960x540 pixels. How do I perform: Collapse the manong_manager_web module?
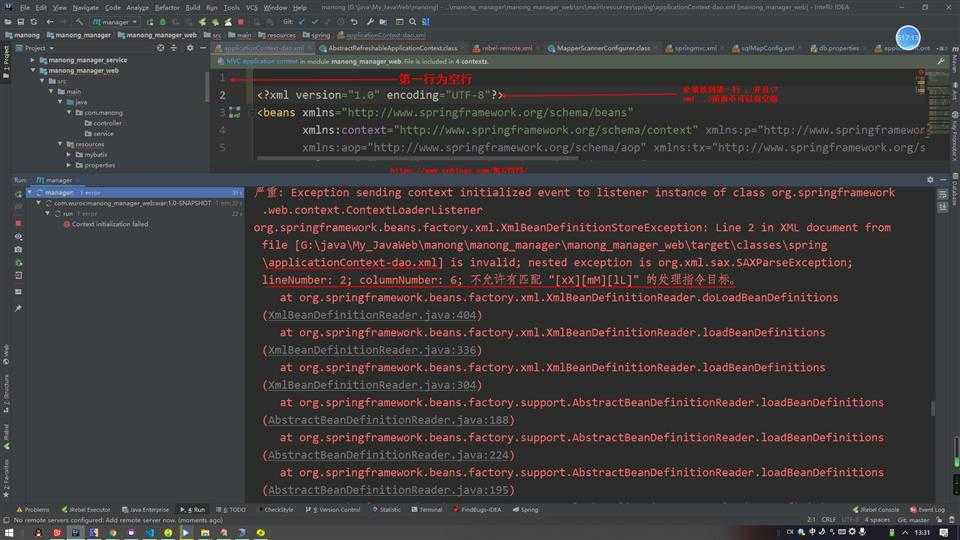pyautogui.click(x=32, y=70)
